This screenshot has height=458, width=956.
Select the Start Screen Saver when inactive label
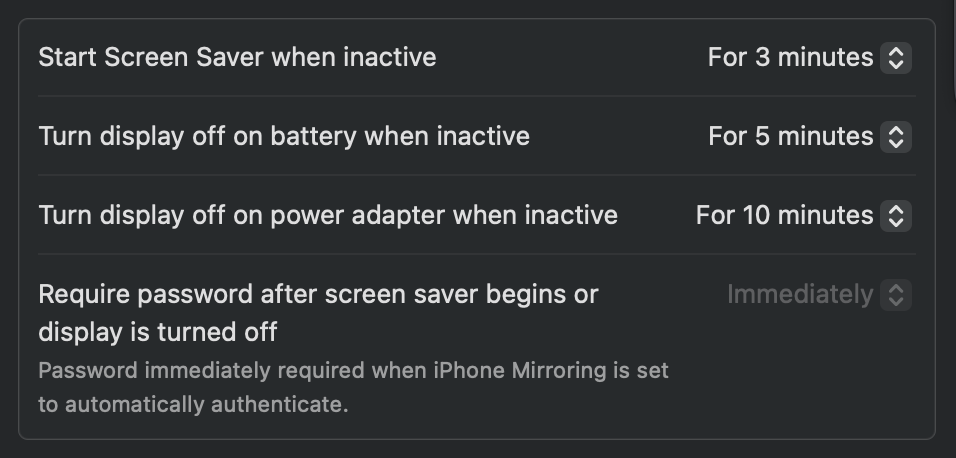(237, 57)
